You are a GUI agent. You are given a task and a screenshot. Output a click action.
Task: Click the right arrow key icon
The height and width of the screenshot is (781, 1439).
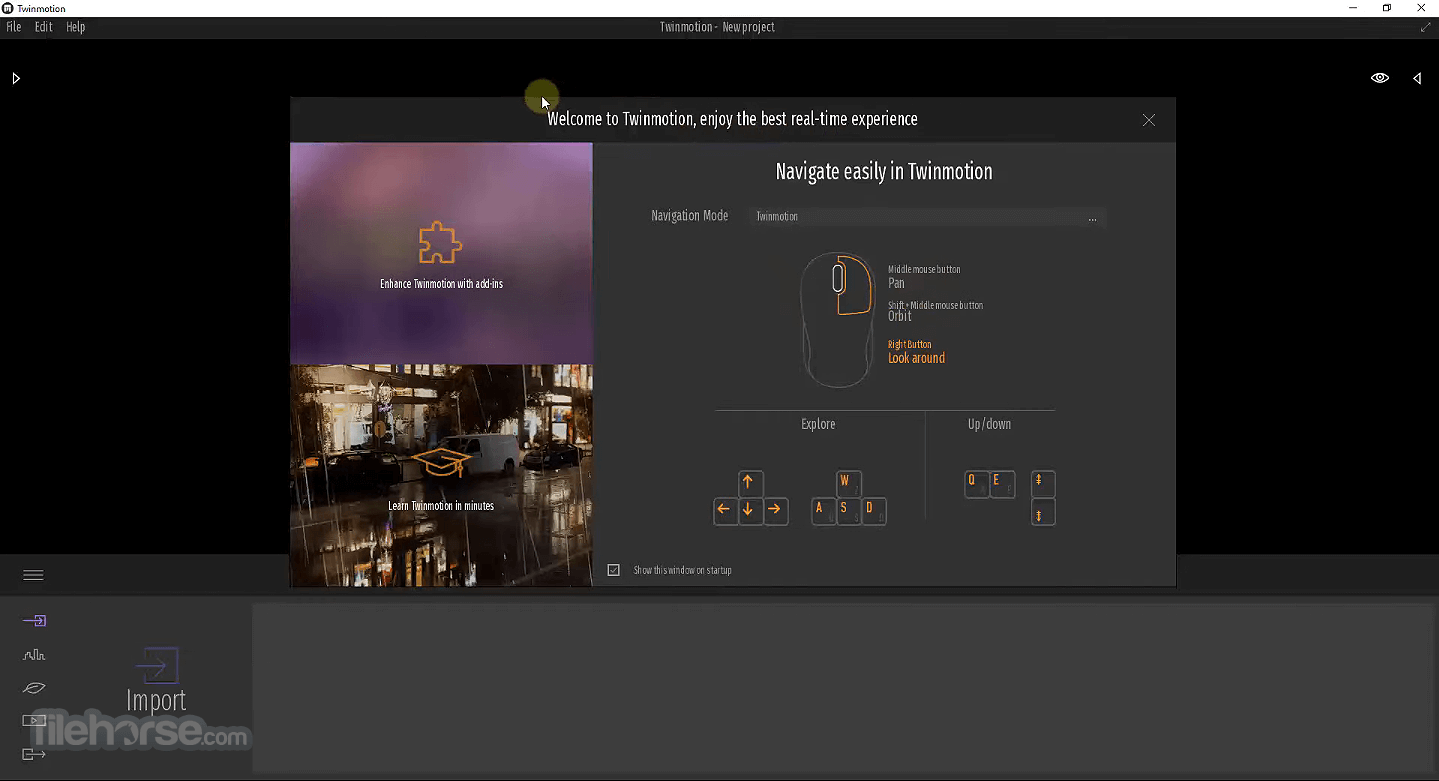775,510
